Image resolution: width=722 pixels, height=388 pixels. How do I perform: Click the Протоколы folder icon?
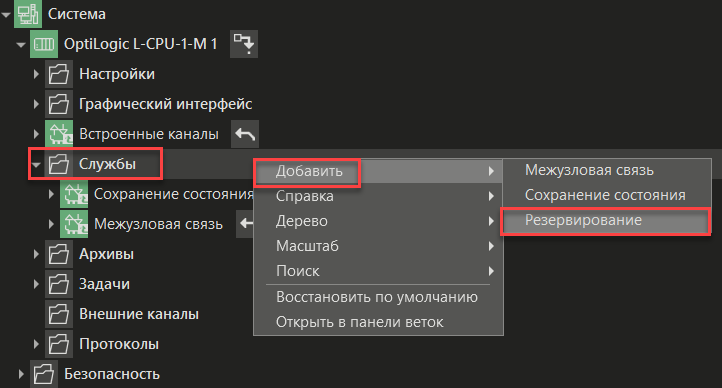tap(58, 344)
